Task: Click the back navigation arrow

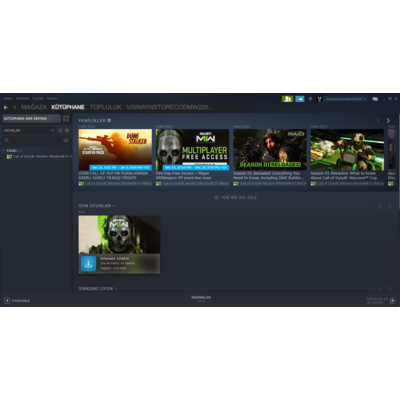Action: pyautogui.click(x=6, y=107)
